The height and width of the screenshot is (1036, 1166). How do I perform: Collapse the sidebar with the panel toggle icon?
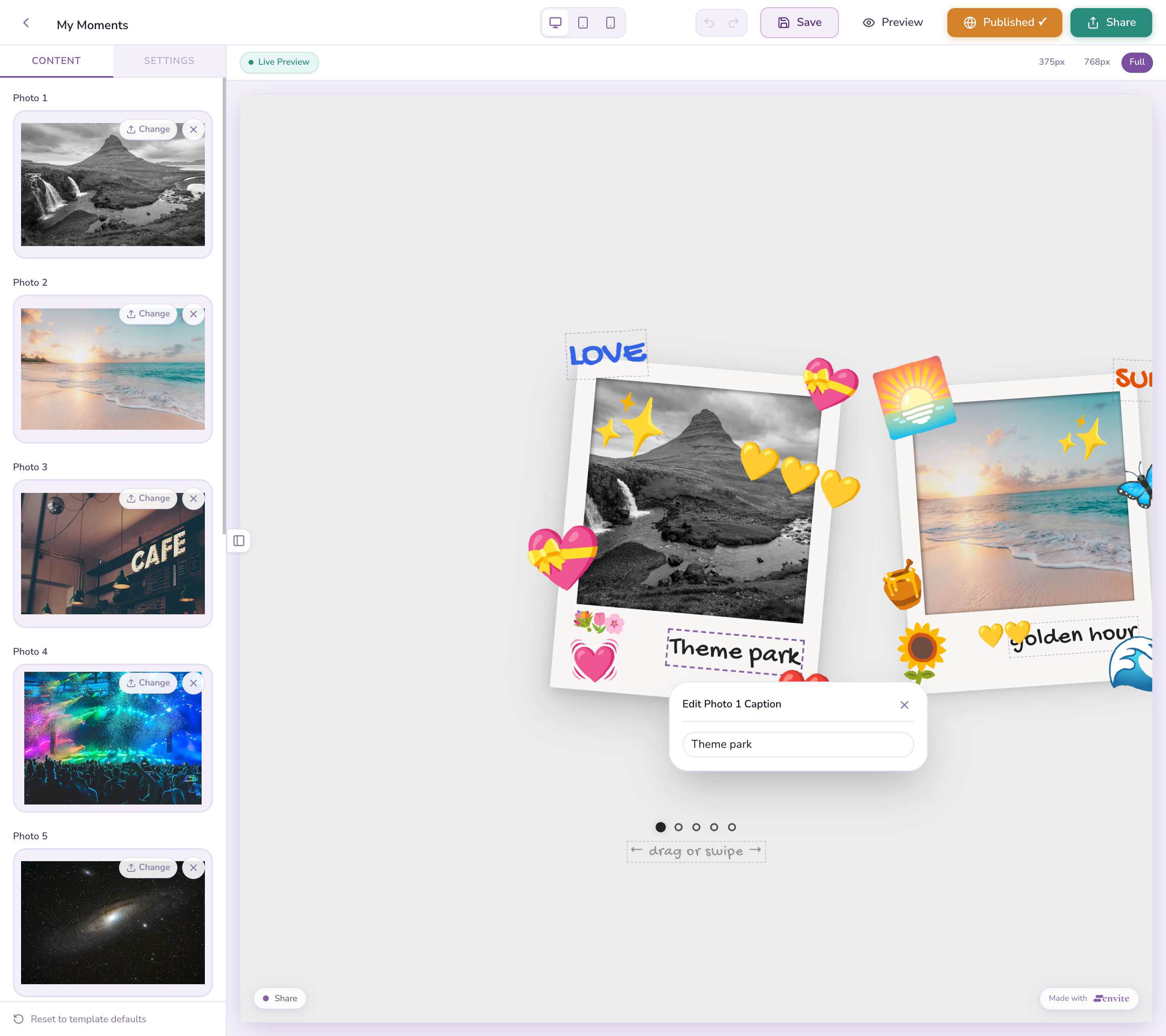click(x=239, y=541)
